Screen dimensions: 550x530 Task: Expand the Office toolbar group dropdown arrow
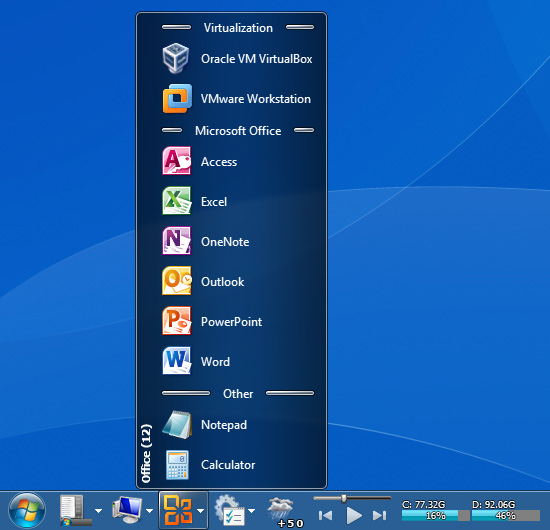coord(201,511)
